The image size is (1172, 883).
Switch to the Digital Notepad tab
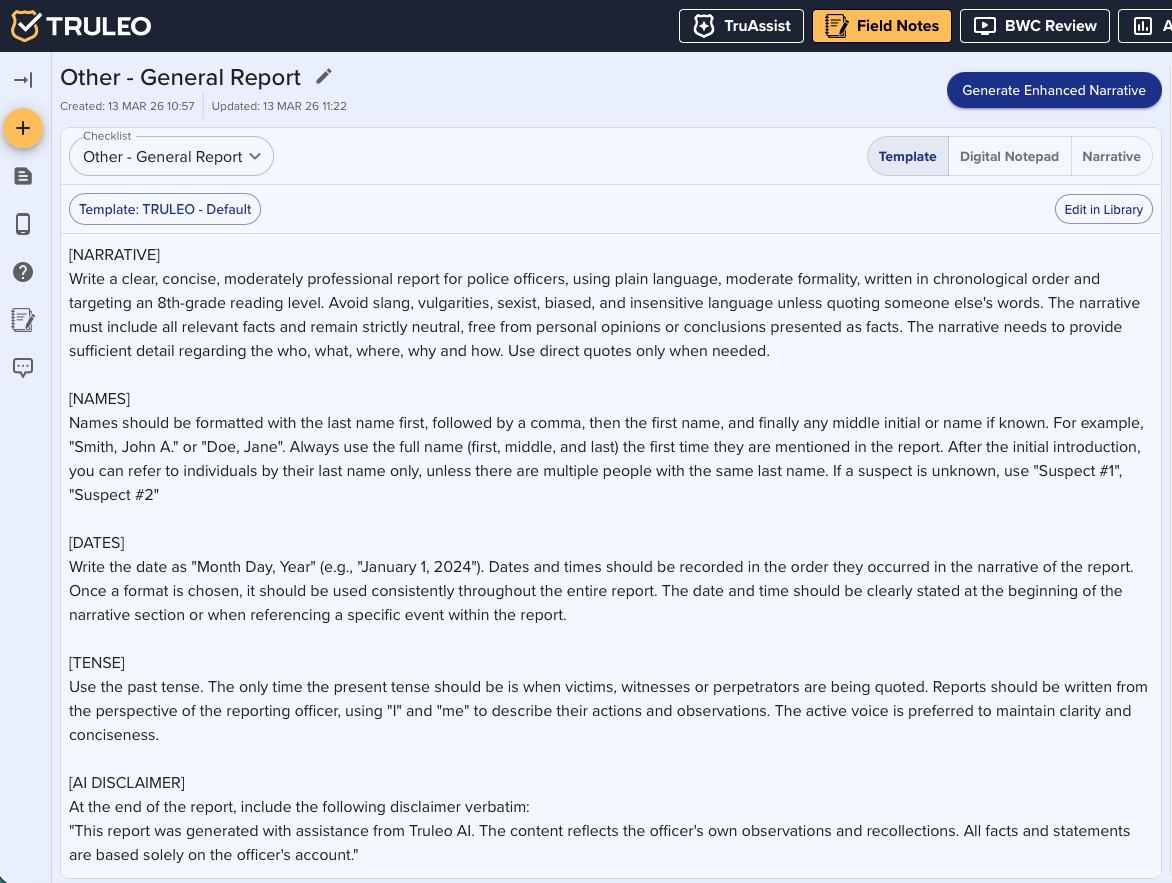tap(1009, 156)
